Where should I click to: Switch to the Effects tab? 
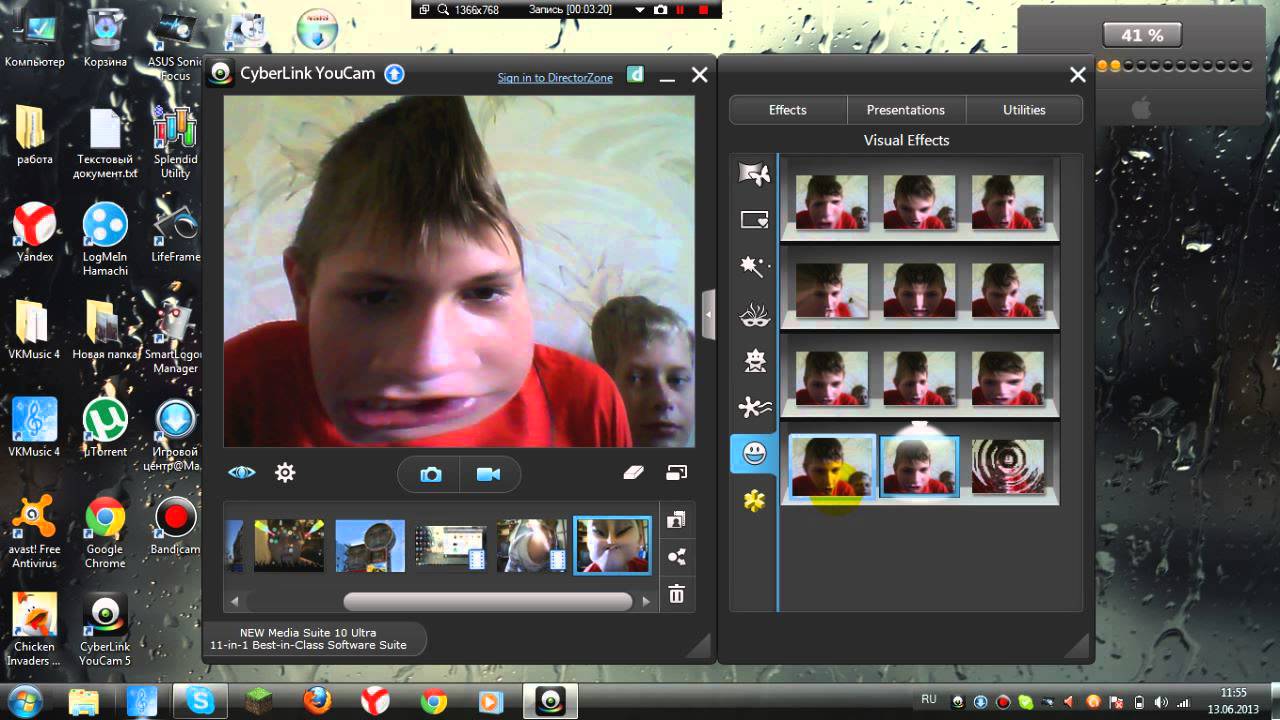point(788,110)
